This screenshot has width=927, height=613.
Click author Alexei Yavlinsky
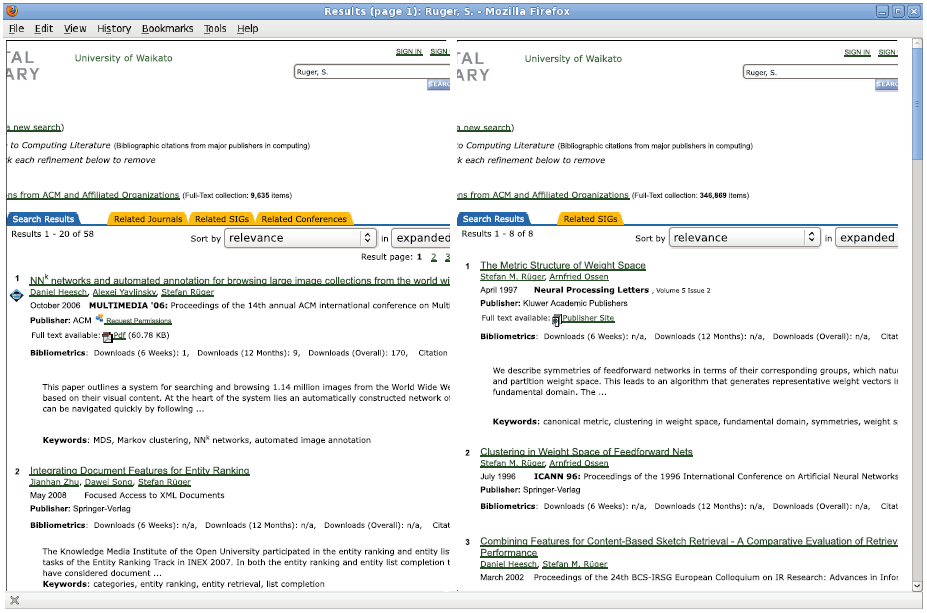pos(124,292)
